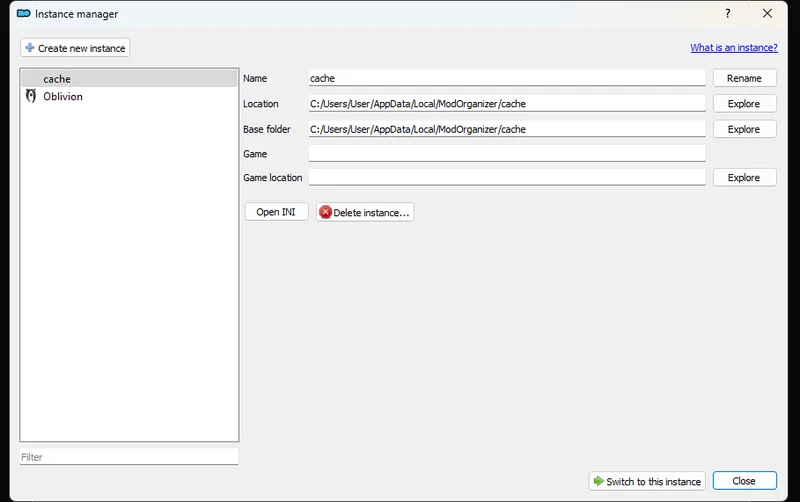Click the green arrow on Switch to this instance
This screenshot has height=502, width=800.
tap(598, 481)
